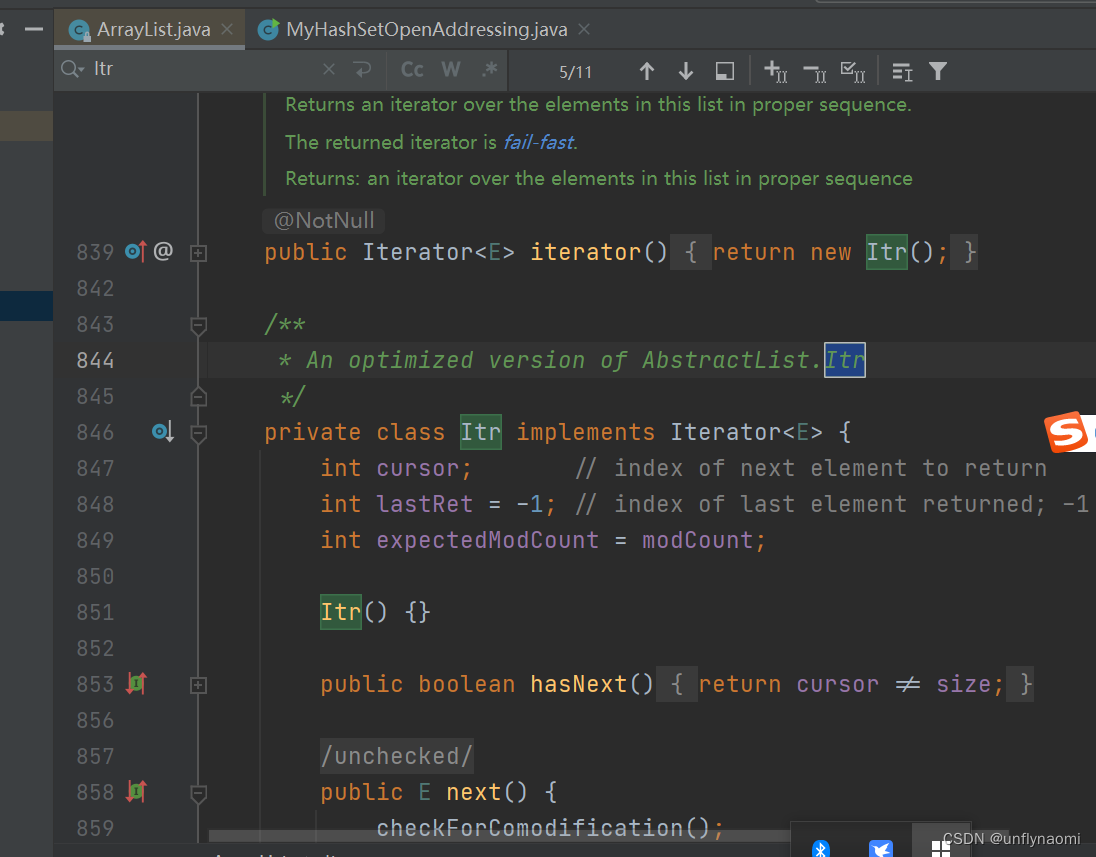Toggle Words (W) search option

451,70
